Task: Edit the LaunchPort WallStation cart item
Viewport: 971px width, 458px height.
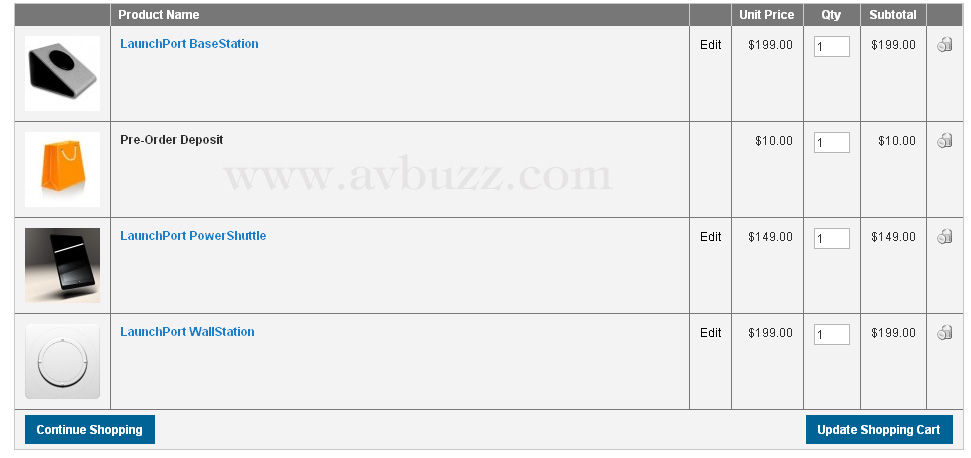Action: 710,333
